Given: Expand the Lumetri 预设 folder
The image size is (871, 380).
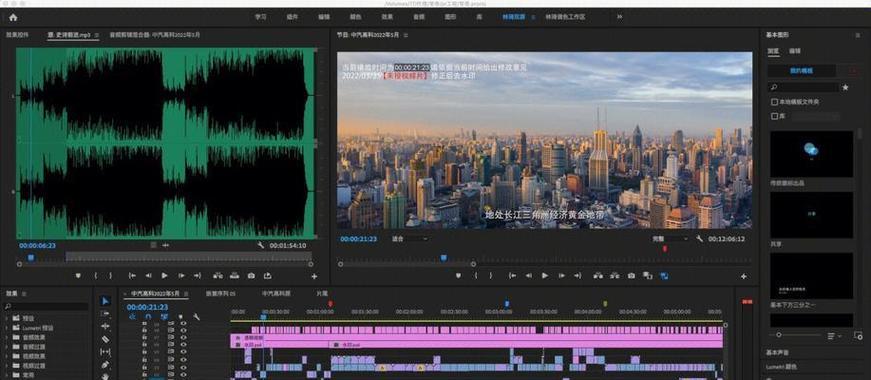Looking at the screenshot, I should (x=6, y=328).
